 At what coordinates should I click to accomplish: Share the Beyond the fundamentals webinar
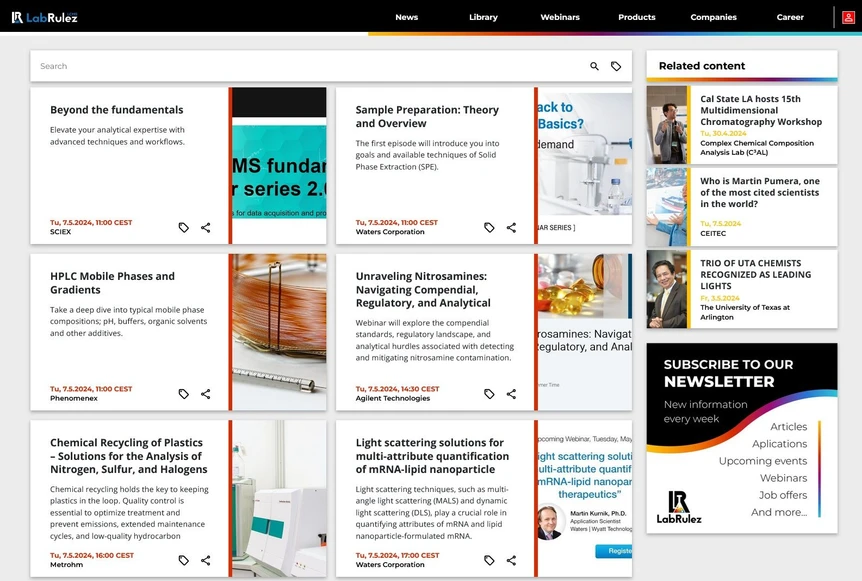206,228
